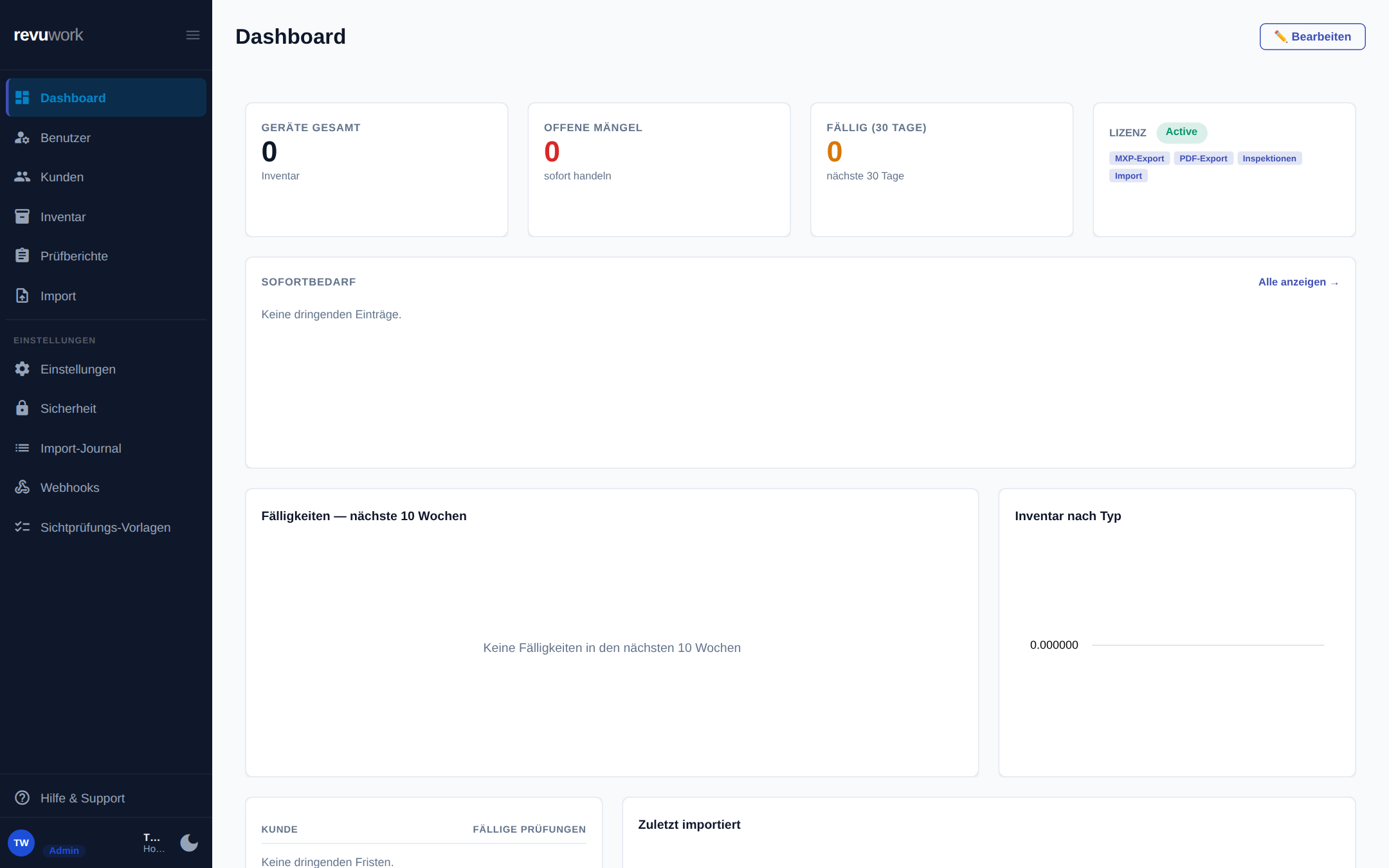Click the 0.000000 chart axis label
This screenshot has width=1389, height=868.
coord(1054,645)
